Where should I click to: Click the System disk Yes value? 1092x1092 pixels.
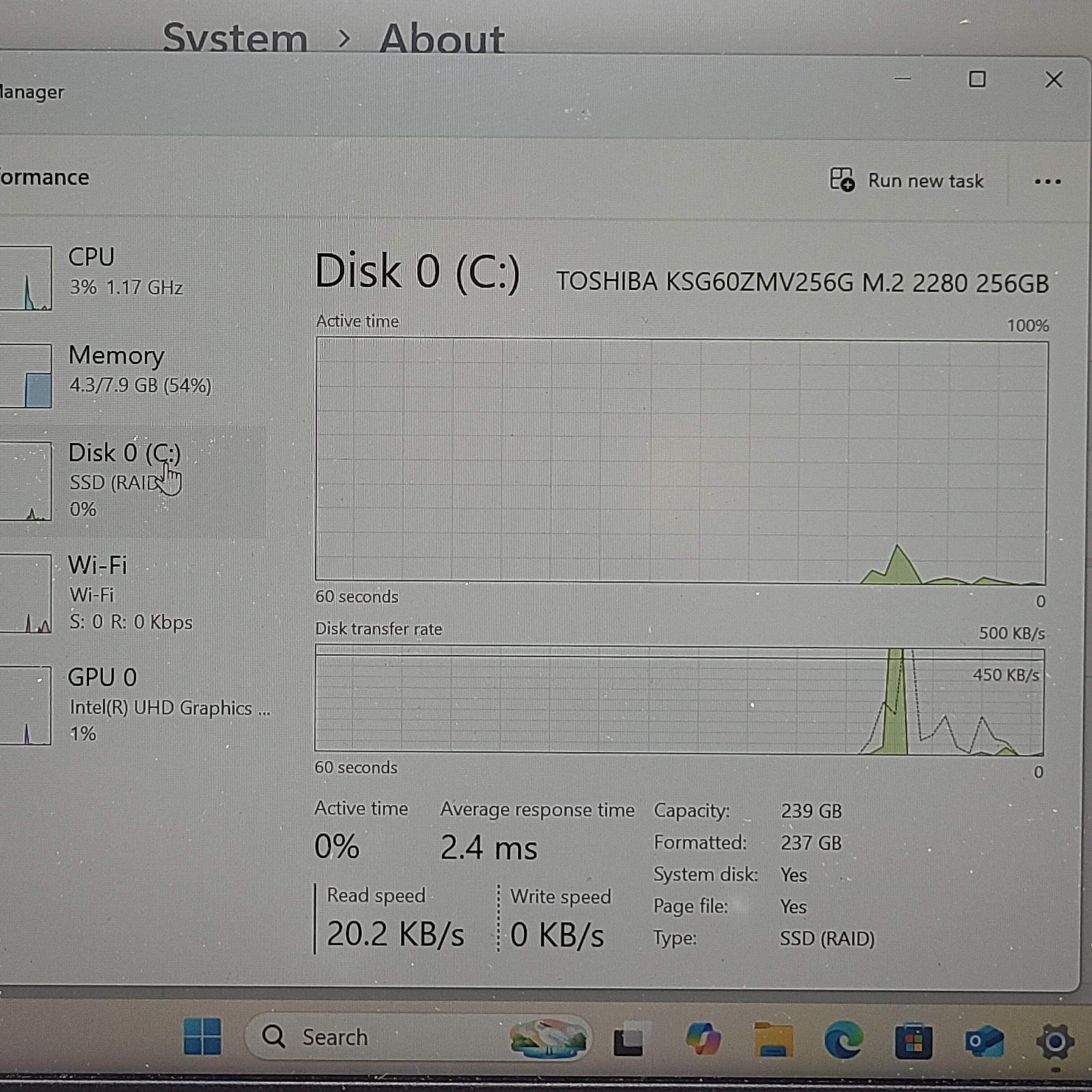pyautogui.click(x=793, y=875)
